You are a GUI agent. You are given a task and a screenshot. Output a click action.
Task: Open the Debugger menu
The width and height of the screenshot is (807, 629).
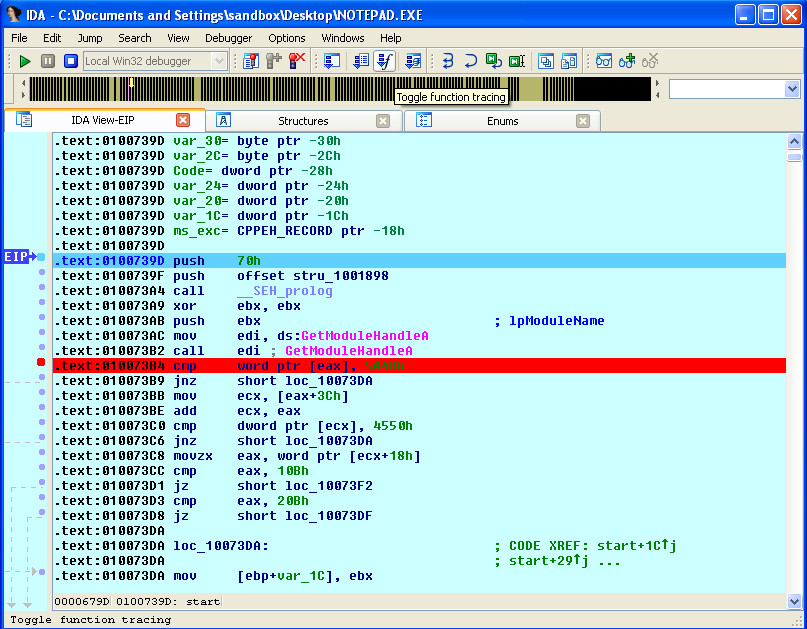[229, 38]
